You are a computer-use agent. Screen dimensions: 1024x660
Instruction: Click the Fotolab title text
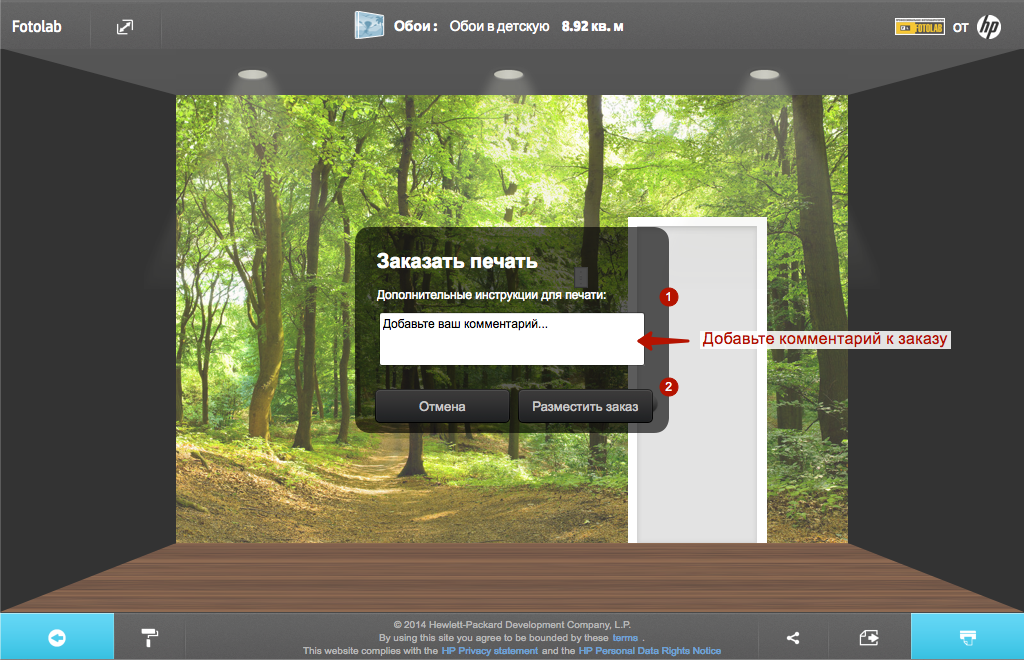tap(37, 27)
